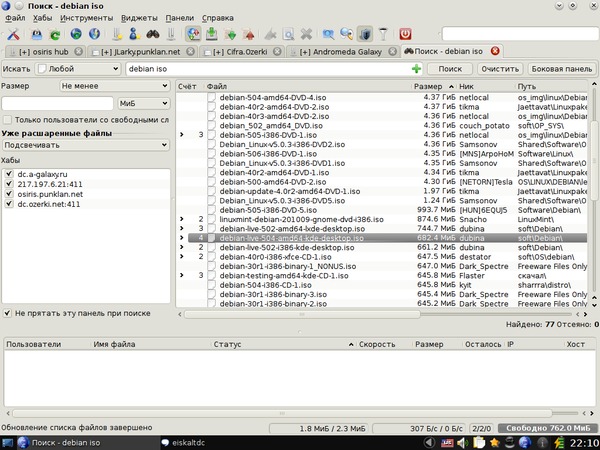Screen dimensions: 600x450
Task: Uncheck the dc.a-galaxy.ru hub checkbox
Action: tap(9, 174)
